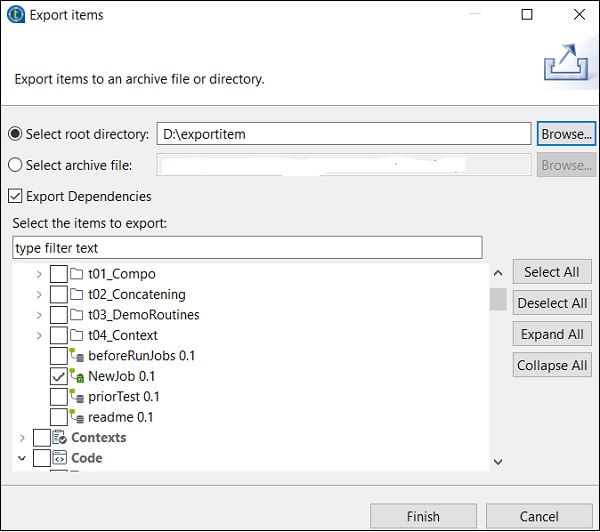Click the t04_Context folder icon

pyautogui.click(x=77, y=336)
